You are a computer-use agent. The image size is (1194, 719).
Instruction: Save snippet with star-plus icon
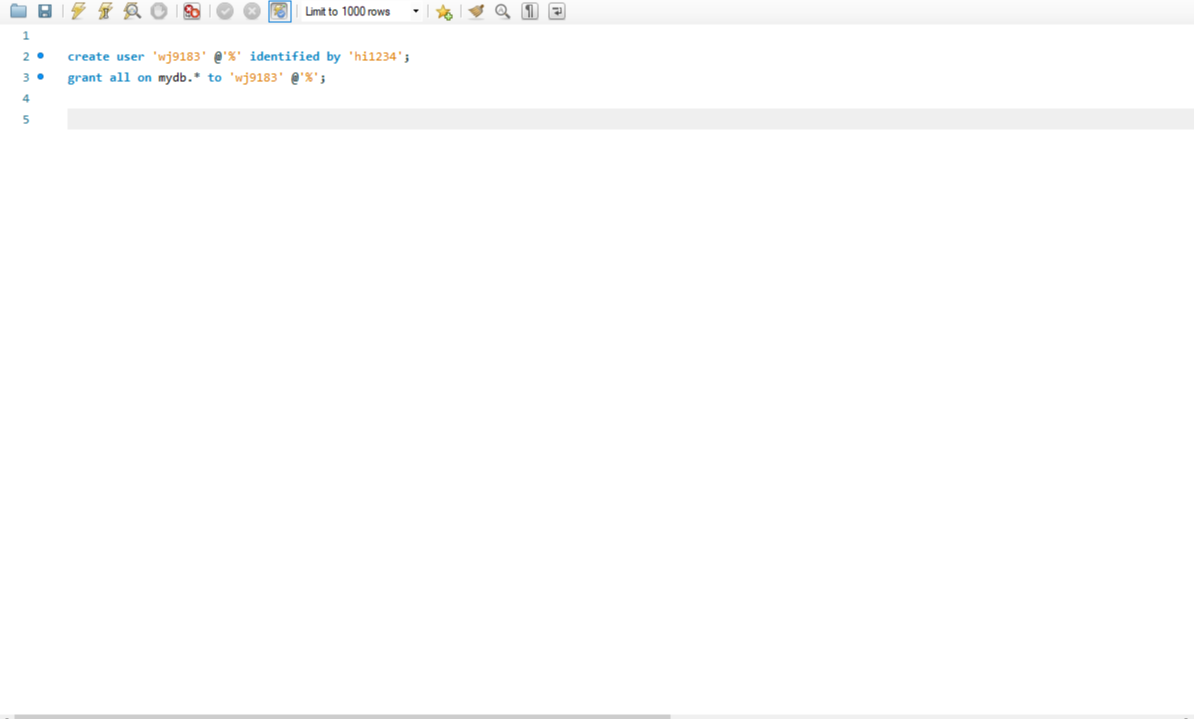pyautogui.click(x=444, y=11)
